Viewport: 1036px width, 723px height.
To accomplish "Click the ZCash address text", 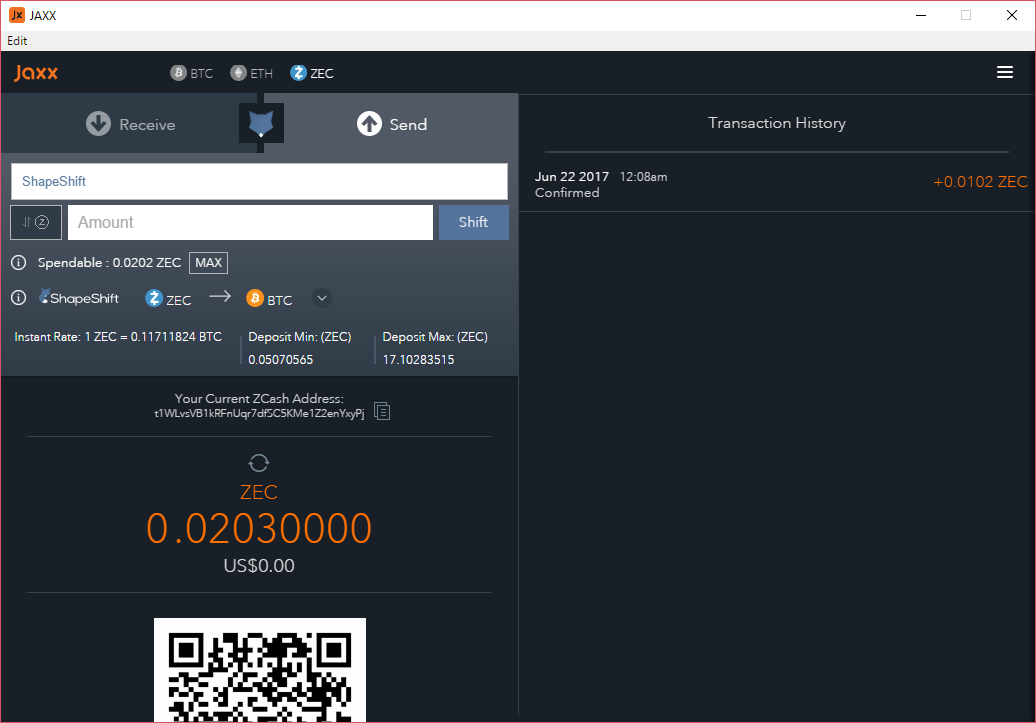I will 259,414.
